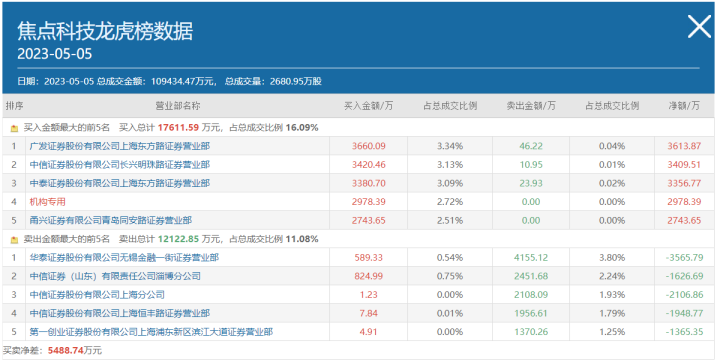Select the ratio value 2.51%

click(x=450, y=220)
